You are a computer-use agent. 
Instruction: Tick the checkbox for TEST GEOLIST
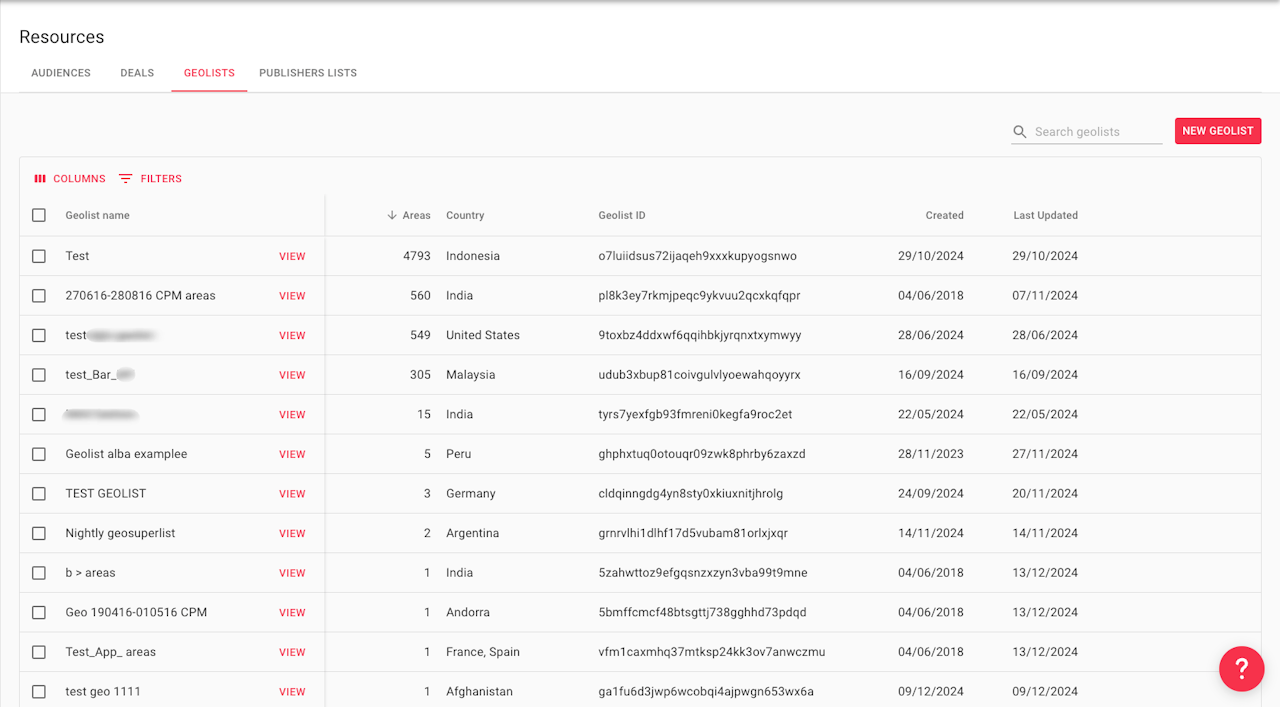click(39, 494)
